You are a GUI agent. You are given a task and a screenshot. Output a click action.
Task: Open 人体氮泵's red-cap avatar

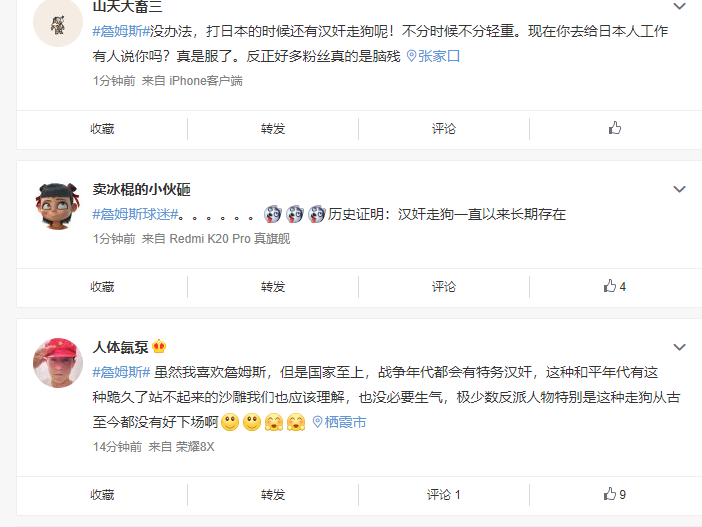(x=58, y=363)
